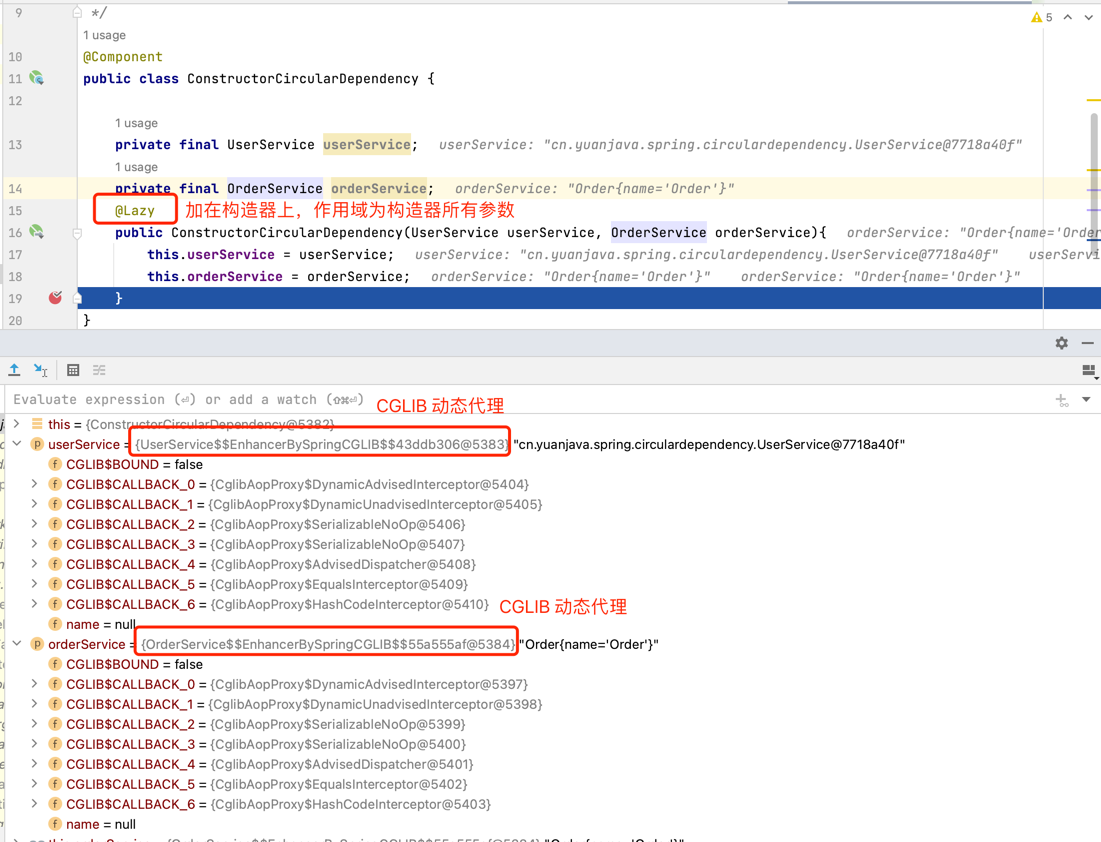Open the expression history dropdown arrow

[x=1086, y=400]
